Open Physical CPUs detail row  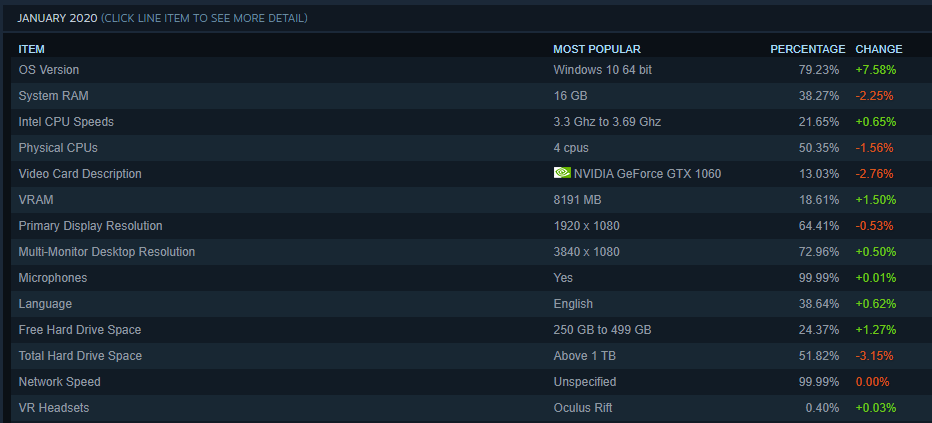click(x=56, y=148)
